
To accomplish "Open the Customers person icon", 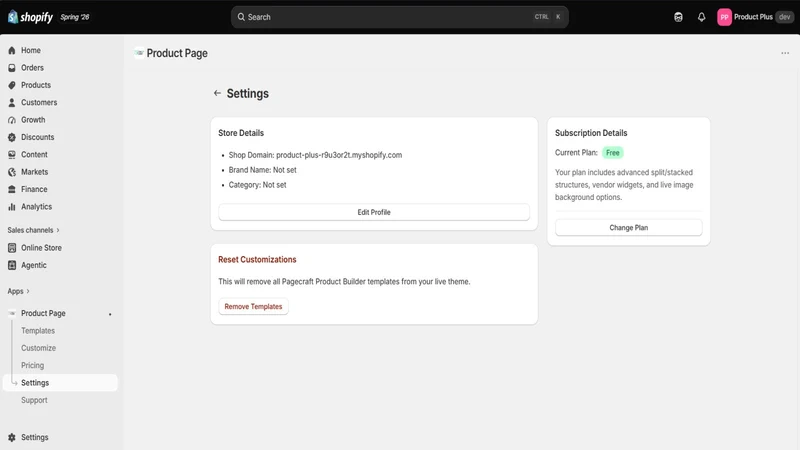I will [12, 103].
